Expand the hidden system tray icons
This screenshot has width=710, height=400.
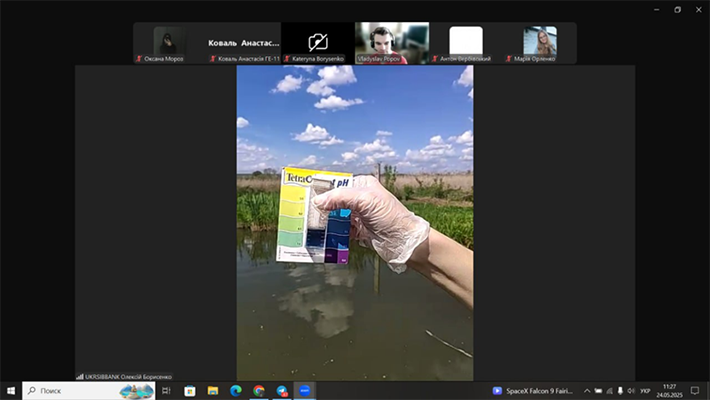(x=587, y=390)
